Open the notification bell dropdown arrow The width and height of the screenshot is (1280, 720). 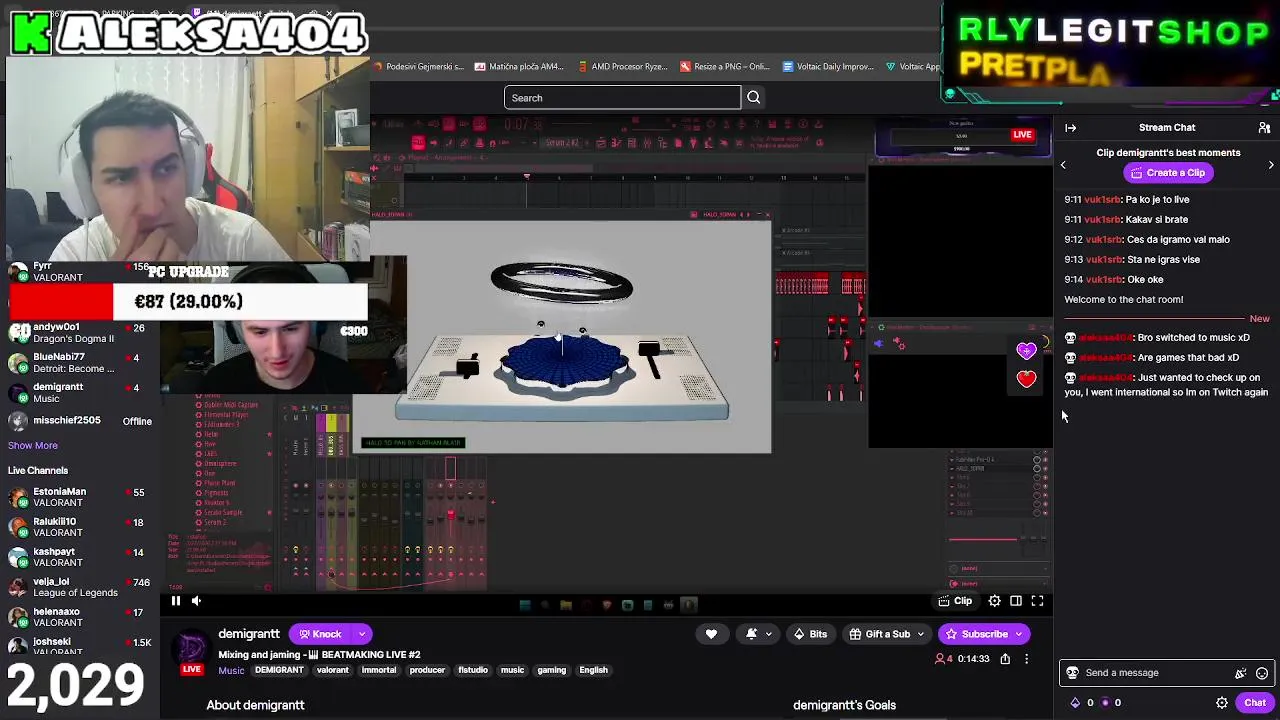(768, 634)
